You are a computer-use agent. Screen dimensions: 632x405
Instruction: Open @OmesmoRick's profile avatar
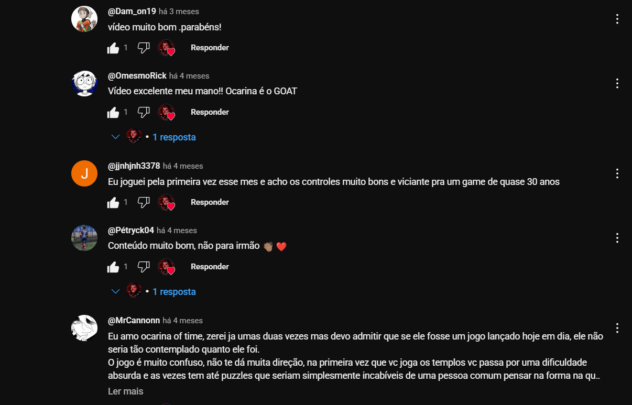click(x=84, y=83)
